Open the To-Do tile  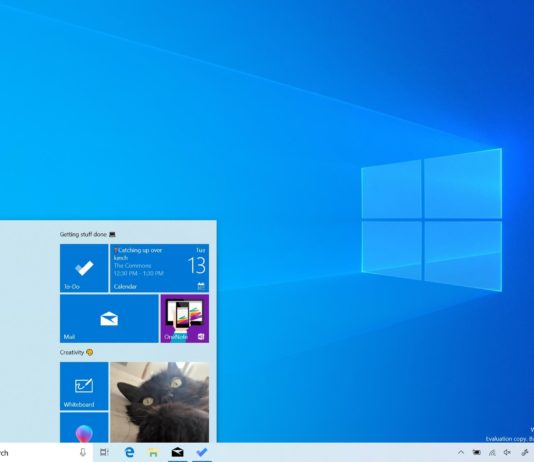point(84,268)
